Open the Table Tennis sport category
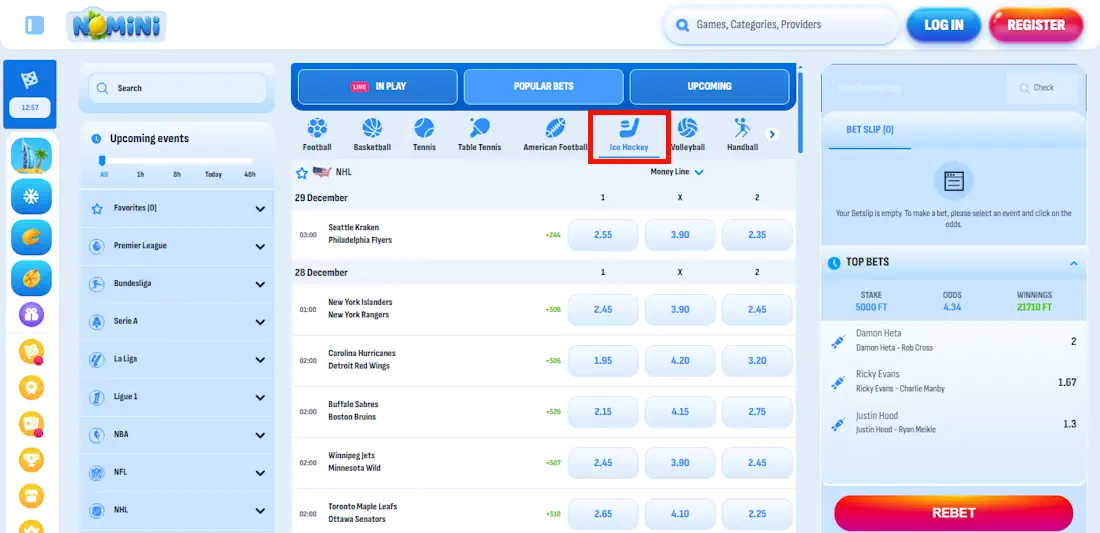This screenshot has width=1100, height=533. 479,135
